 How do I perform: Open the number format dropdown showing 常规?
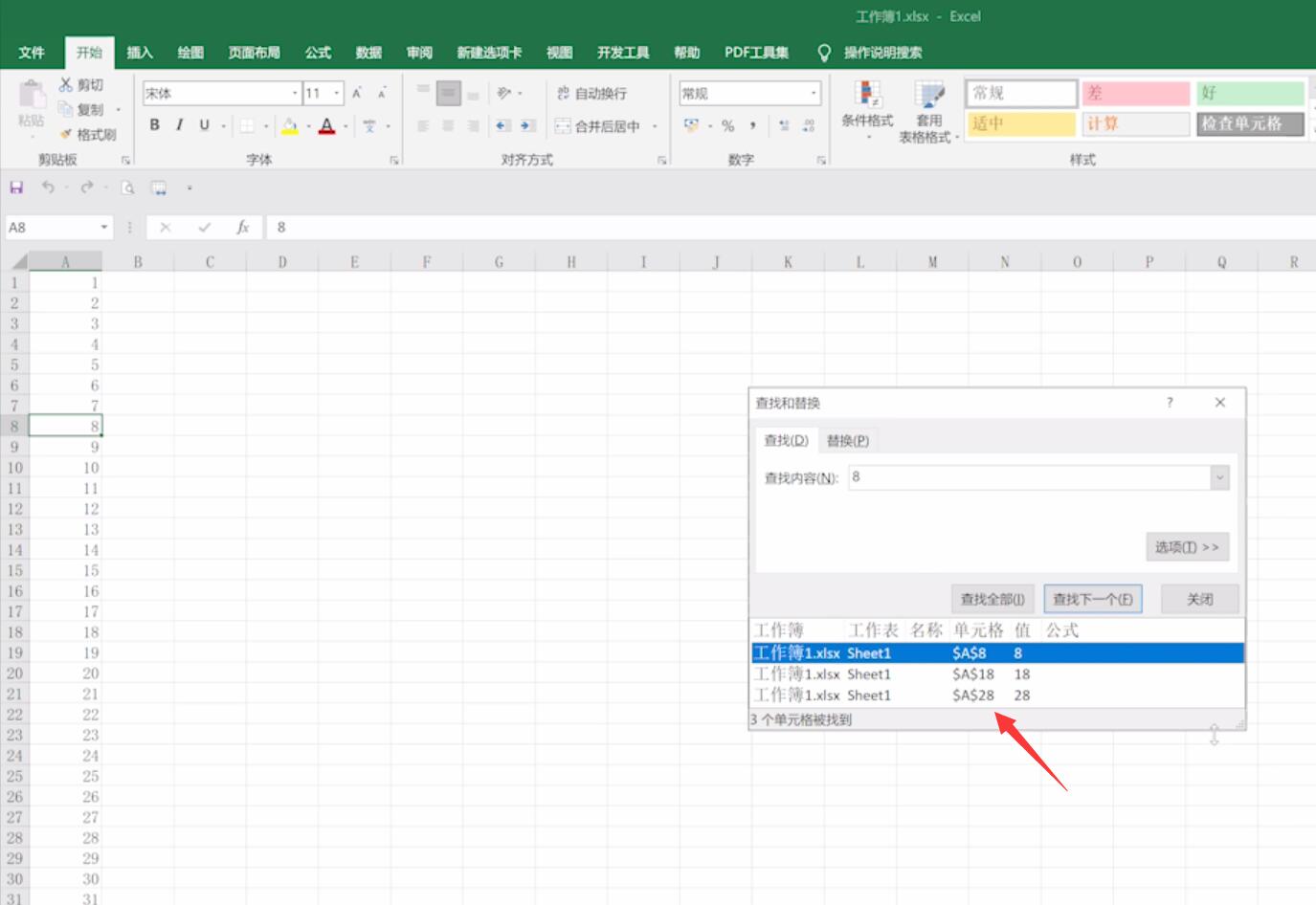(x=814, y=94)
